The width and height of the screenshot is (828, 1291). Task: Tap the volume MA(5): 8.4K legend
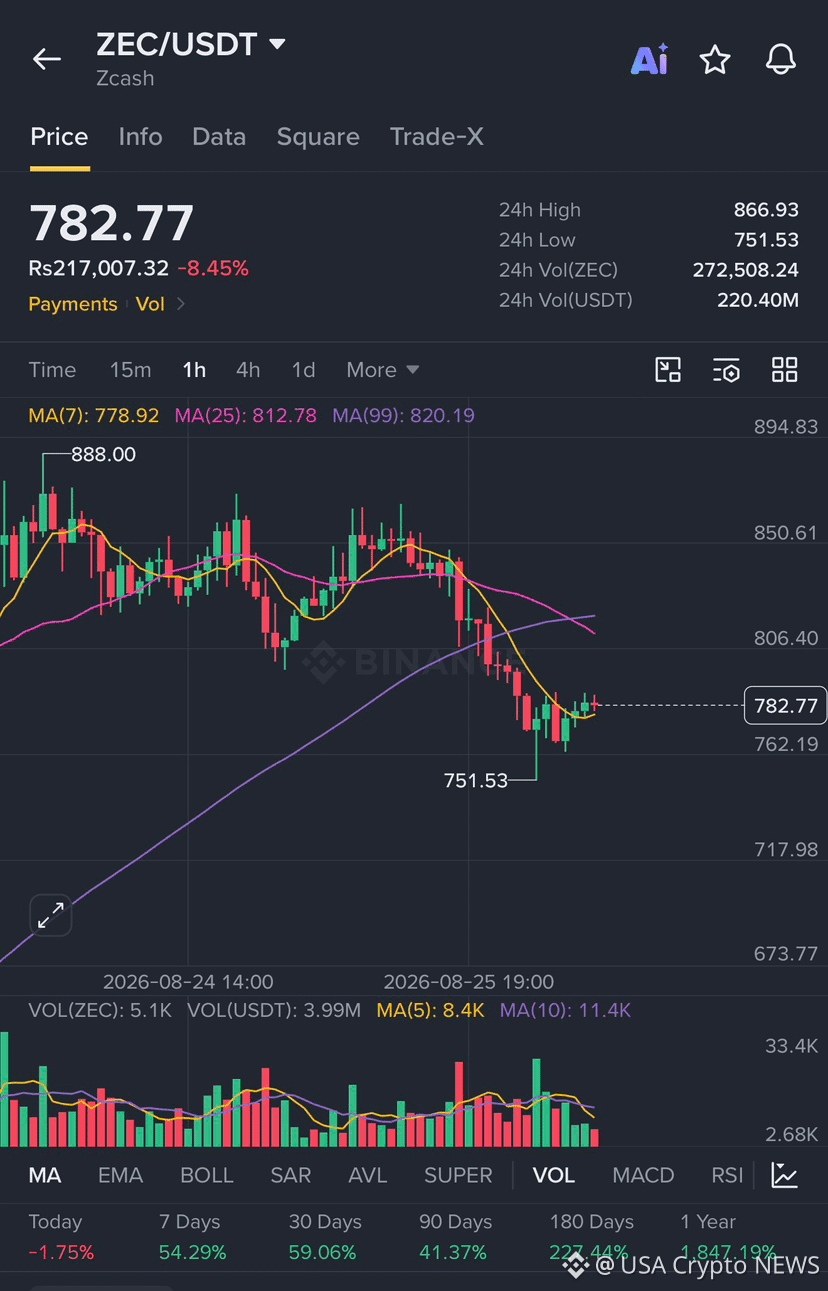(430, 1010)
